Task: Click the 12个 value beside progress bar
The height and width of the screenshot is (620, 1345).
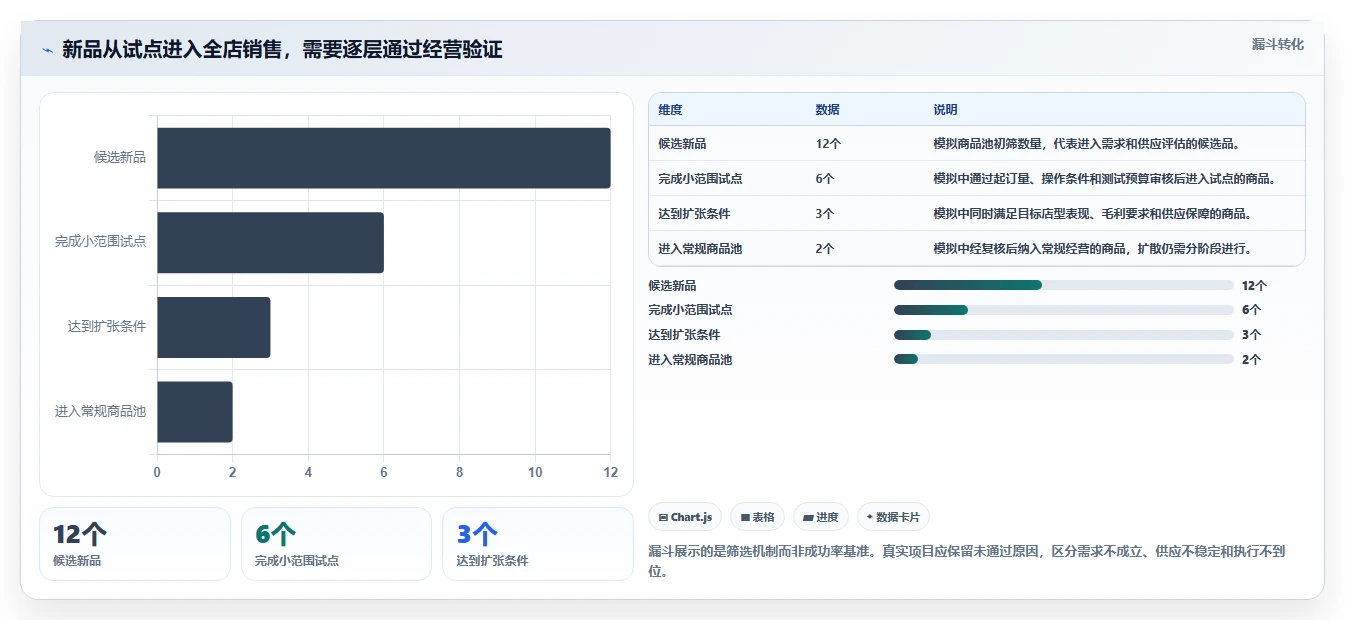Action: pos(1254,285)
